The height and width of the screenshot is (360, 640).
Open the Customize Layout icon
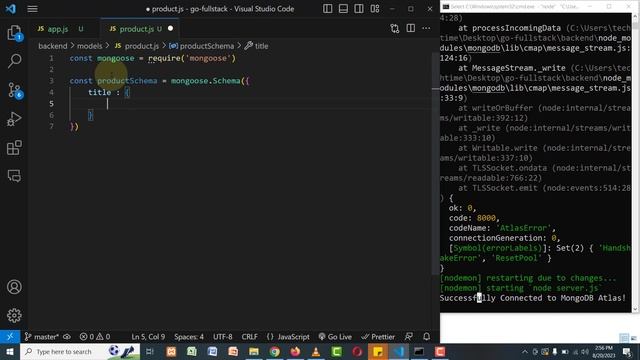[x=375, y=9]
